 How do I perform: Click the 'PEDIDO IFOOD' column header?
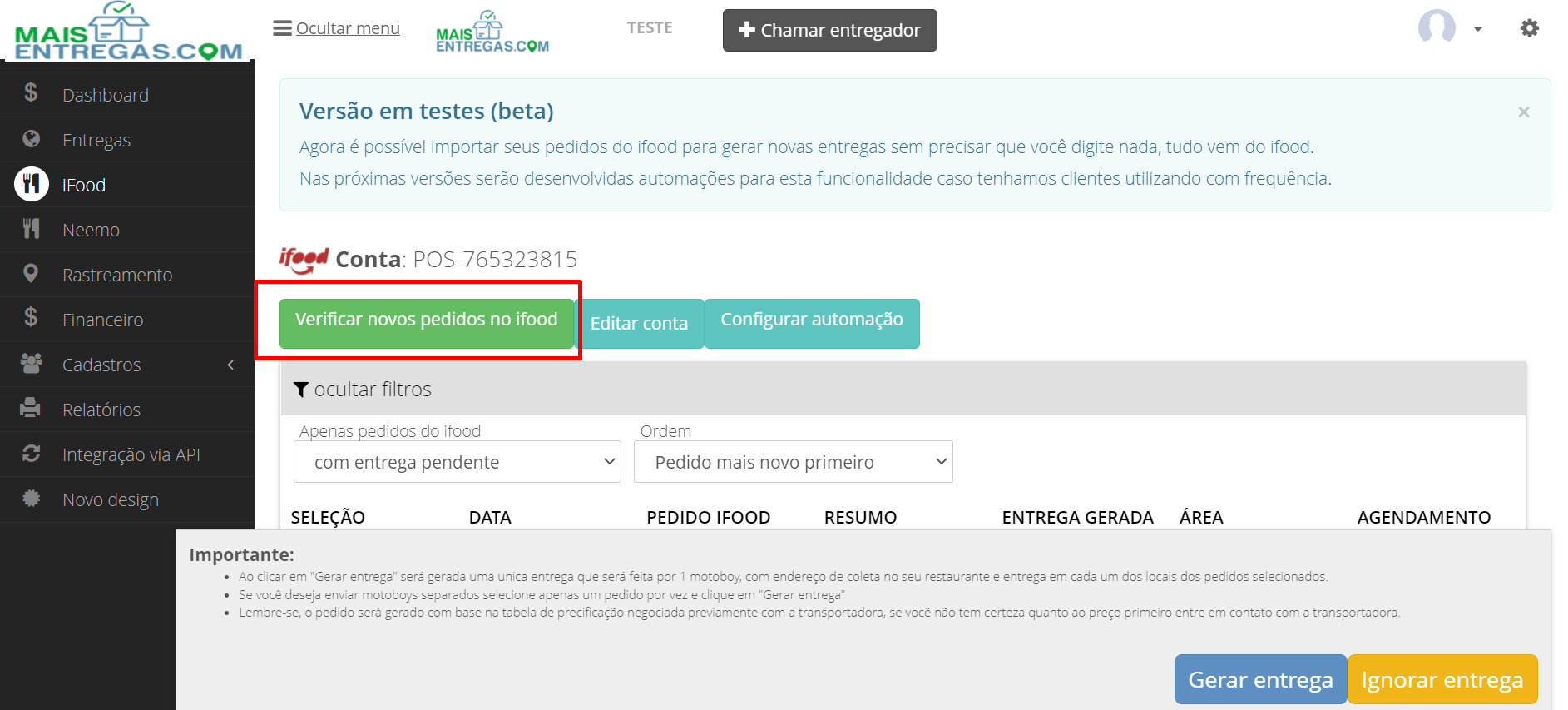708,518
